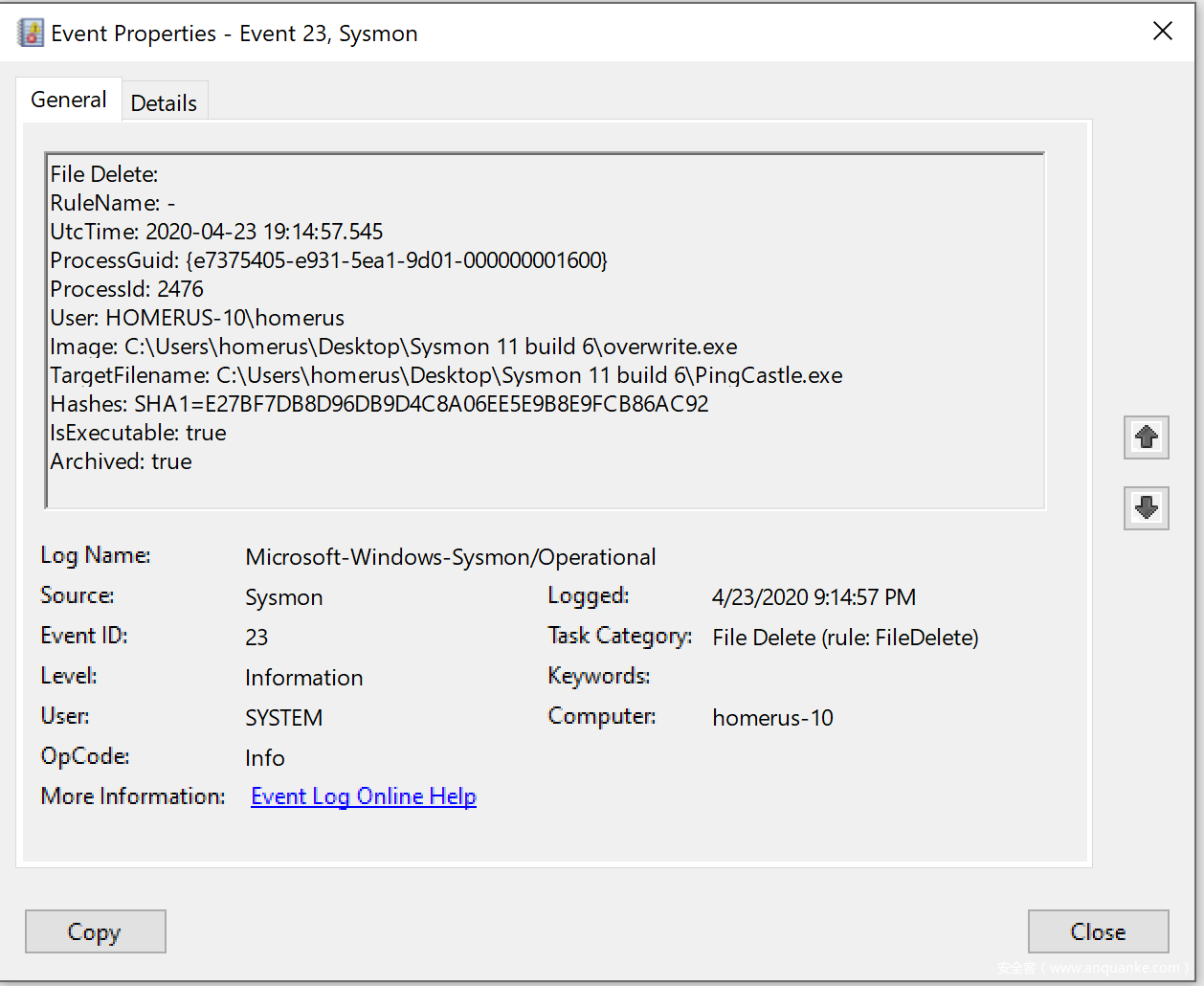This screenshot has height=986, width=1204.
Task: Switch to the Details tab
Action: (x=164, y=103)
